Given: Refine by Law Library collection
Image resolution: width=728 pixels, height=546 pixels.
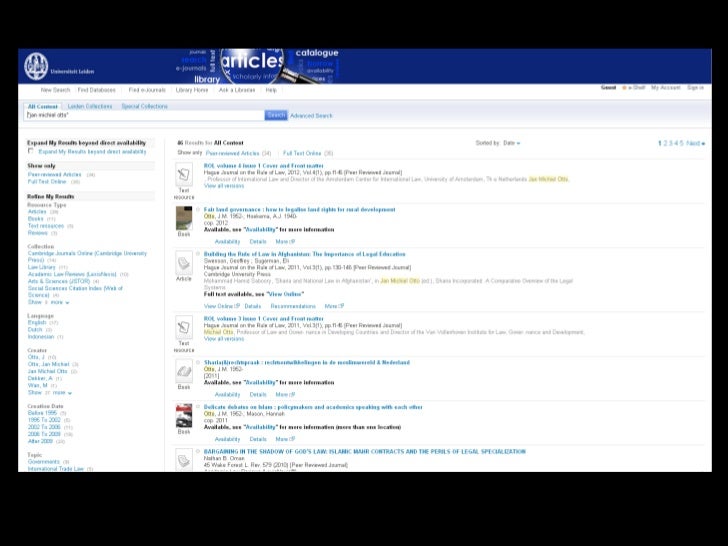Looking at the screenshot, I should (41, 267).
